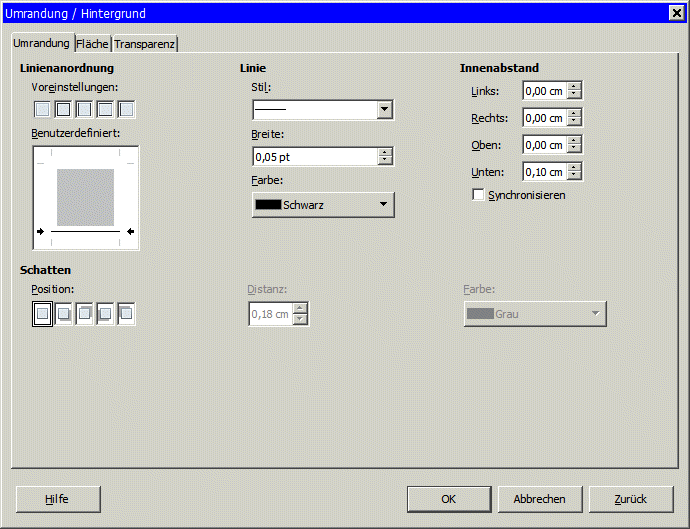This screenshot has width=690, height=529.
Task: Click inside the Benutzerdefiniert border preview
Action: (x=85, y=197)
